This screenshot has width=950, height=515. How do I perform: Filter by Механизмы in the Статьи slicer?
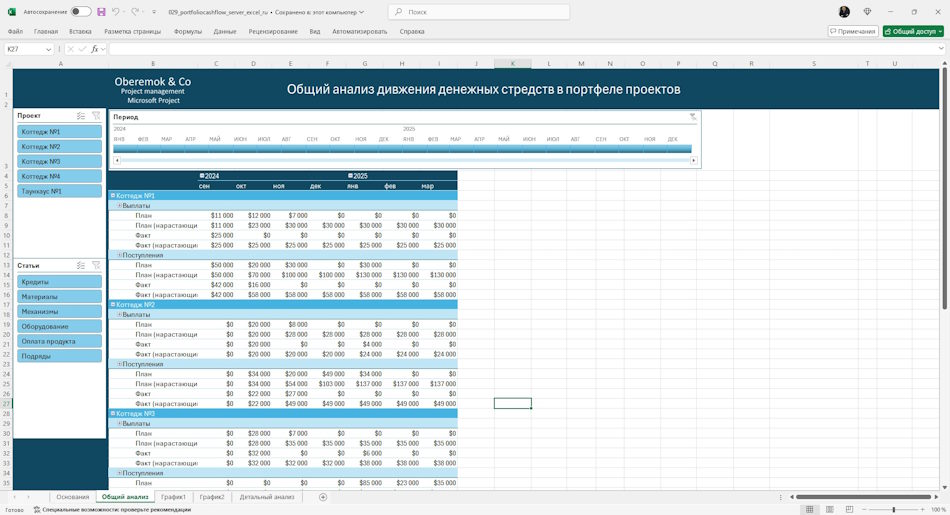(59, 311)
